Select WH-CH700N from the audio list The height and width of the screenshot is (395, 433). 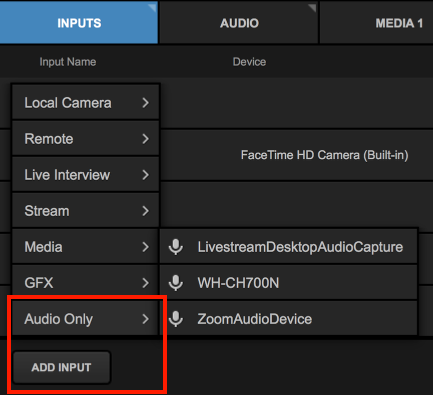288,283
